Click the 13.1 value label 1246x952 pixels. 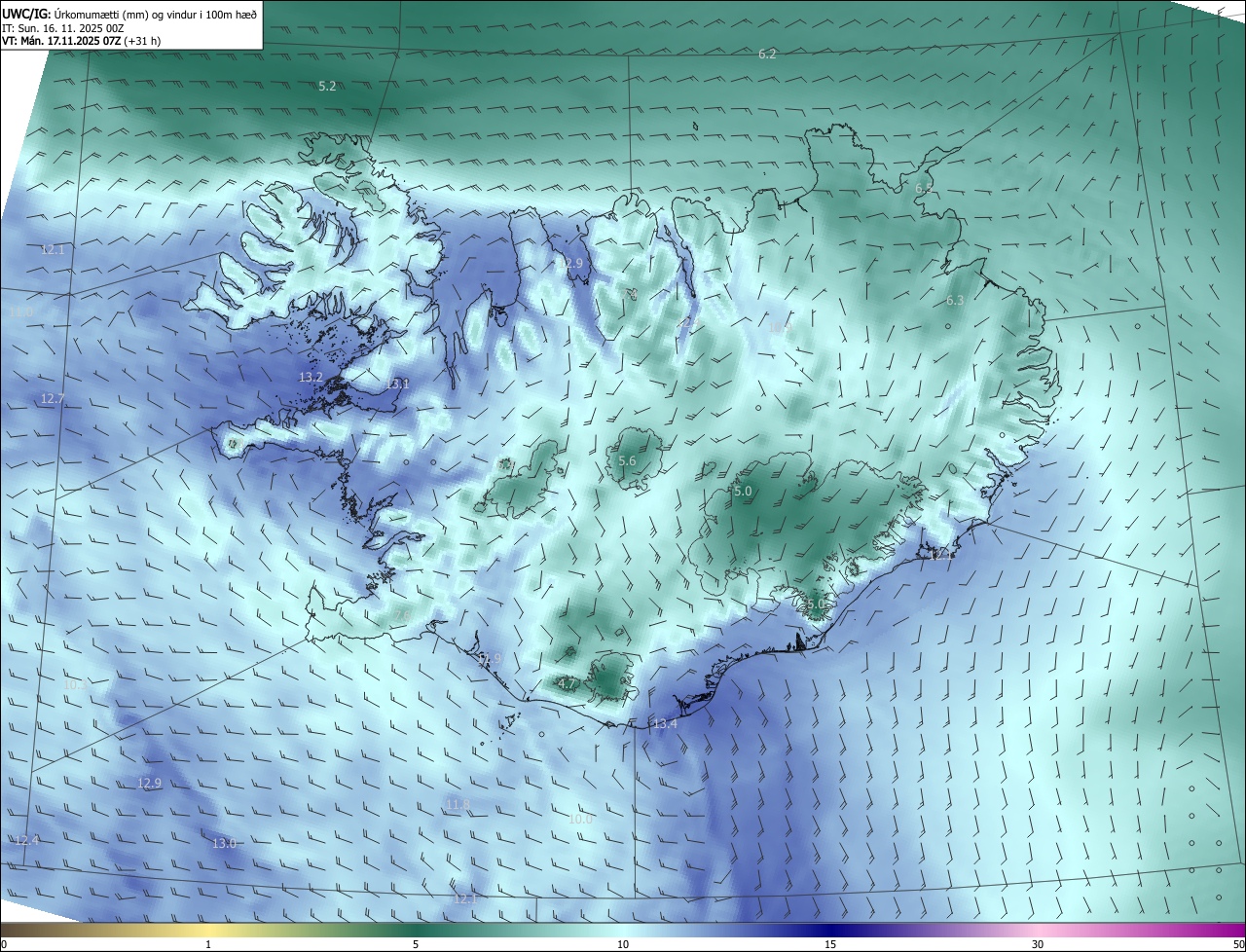[x=398, y=384]
